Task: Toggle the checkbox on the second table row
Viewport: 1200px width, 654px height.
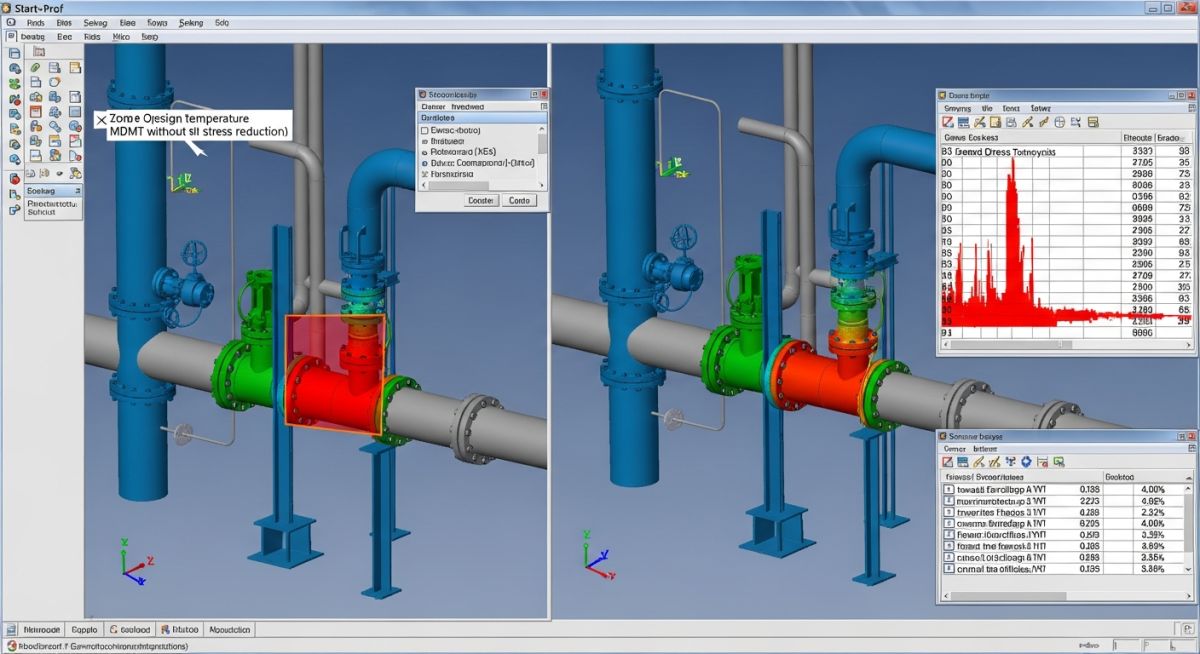Action: click(948, 501)
